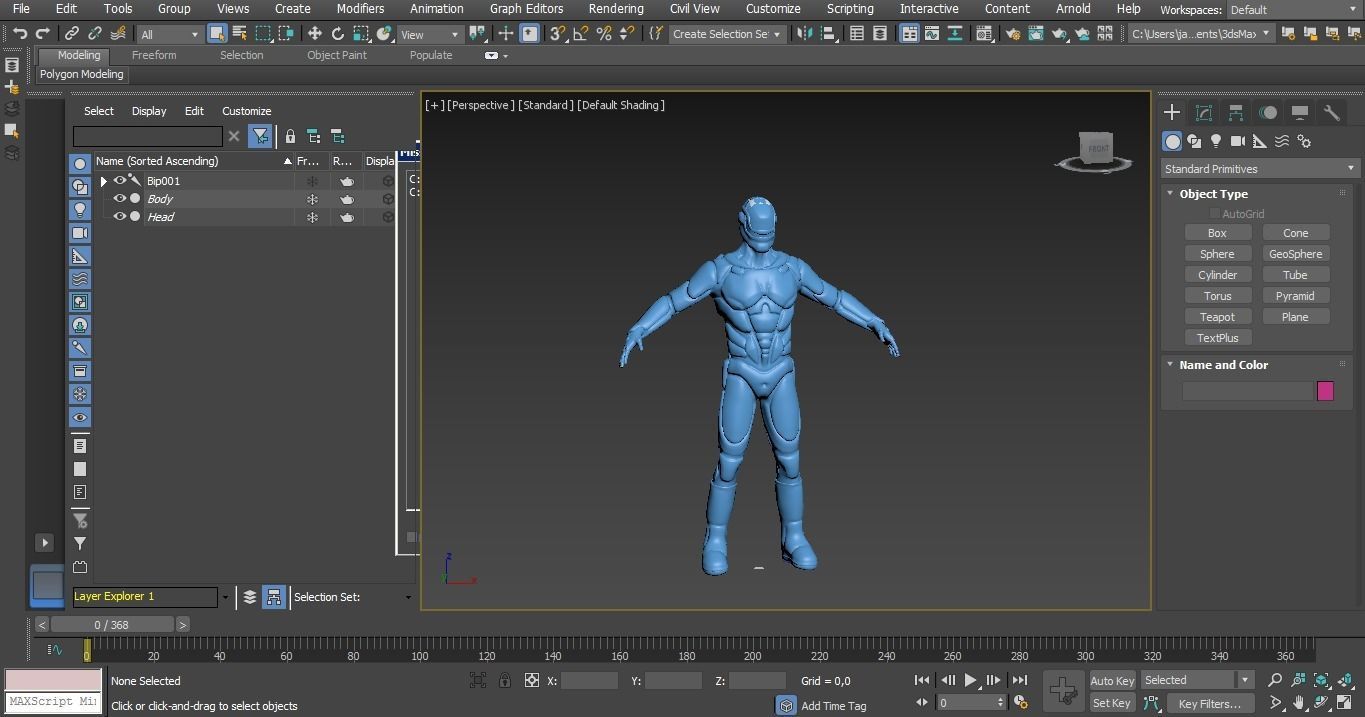Choose the Select and Rotate tool
This screenshot has height=717, width=1365.
click(338, 34)
